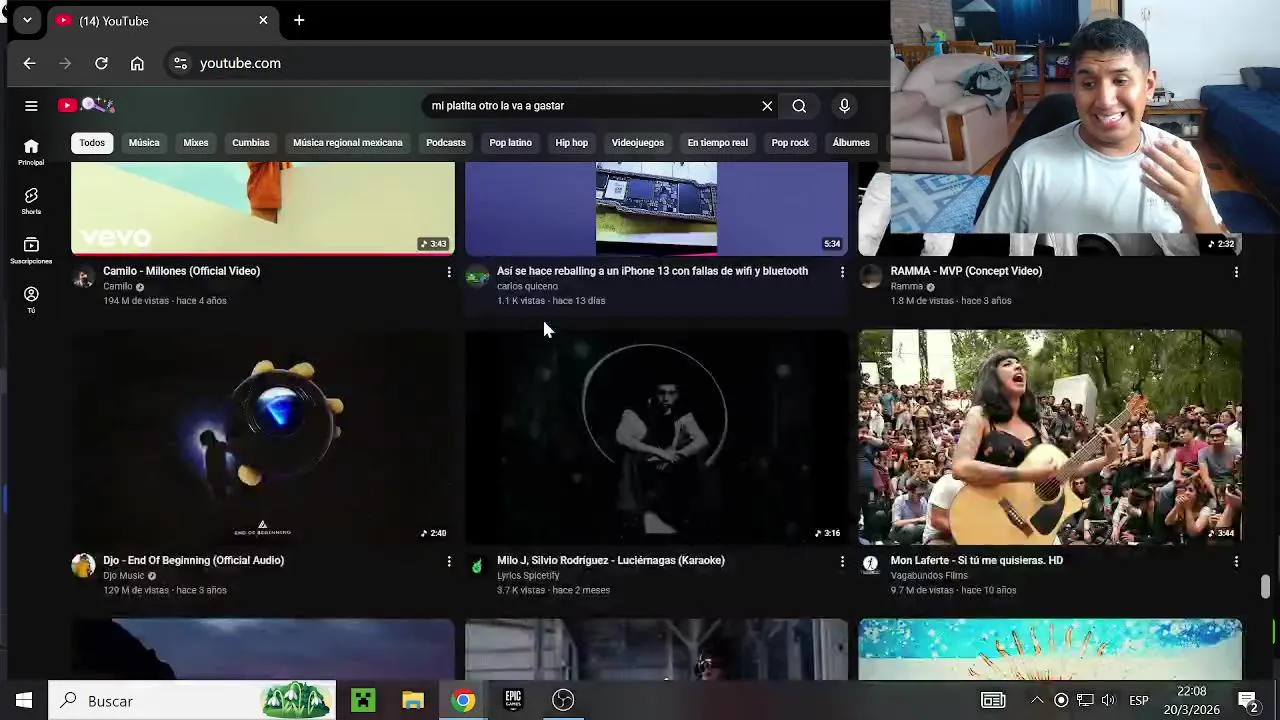Select the Hip hop chip
Screen dimensions: 1280x720
pyautogui.click(x=572, y=143)
